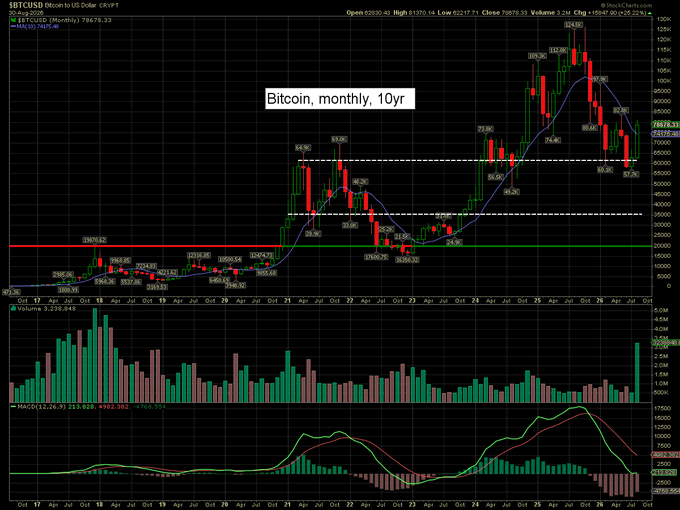The width and height of the screenshot is (680, 510).
Task: Click the 109.3K price label
Action: 537,56
